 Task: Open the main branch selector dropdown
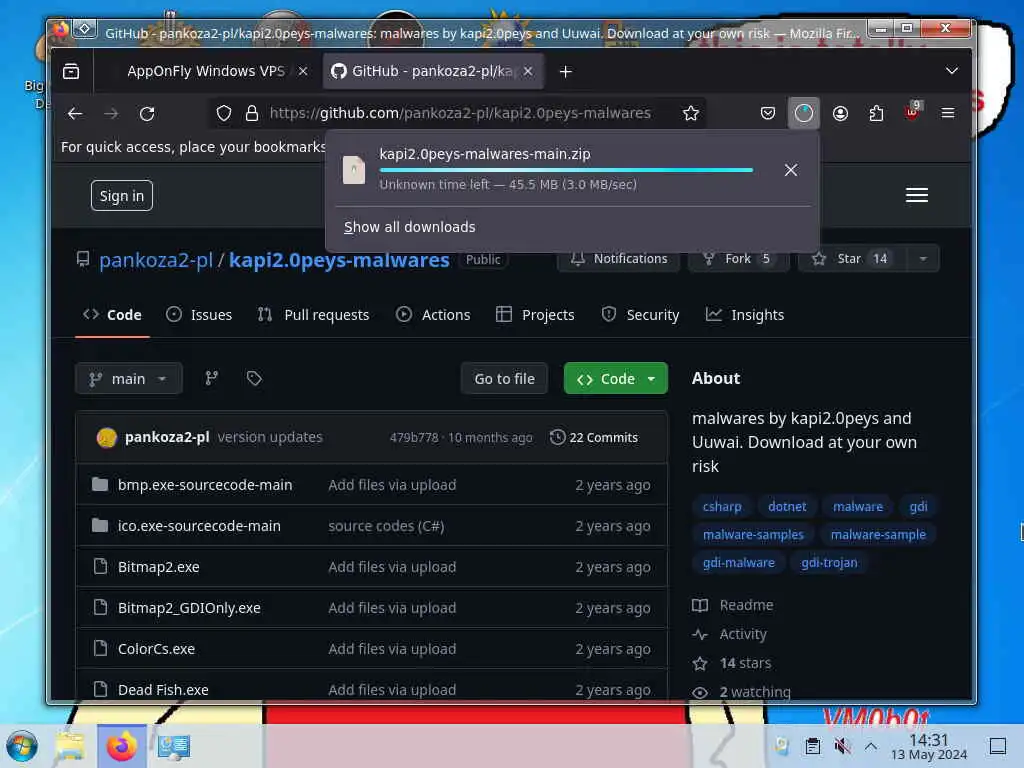click(x=129, y=379)
